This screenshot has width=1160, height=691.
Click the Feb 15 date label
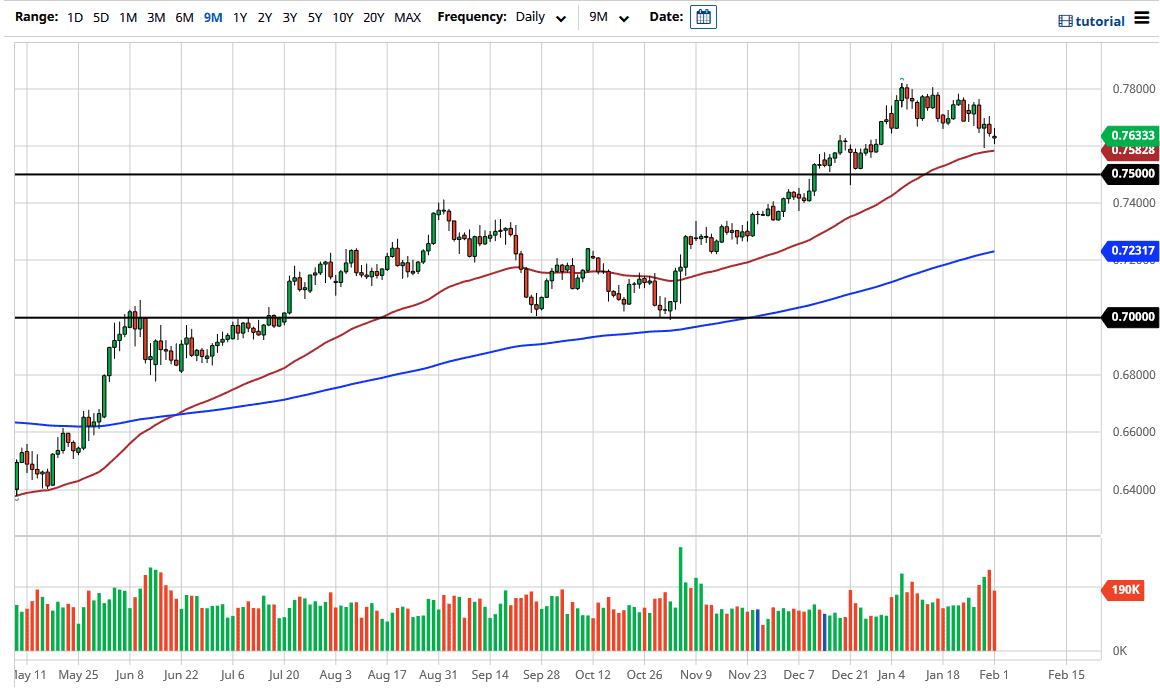coord(1066,675)
